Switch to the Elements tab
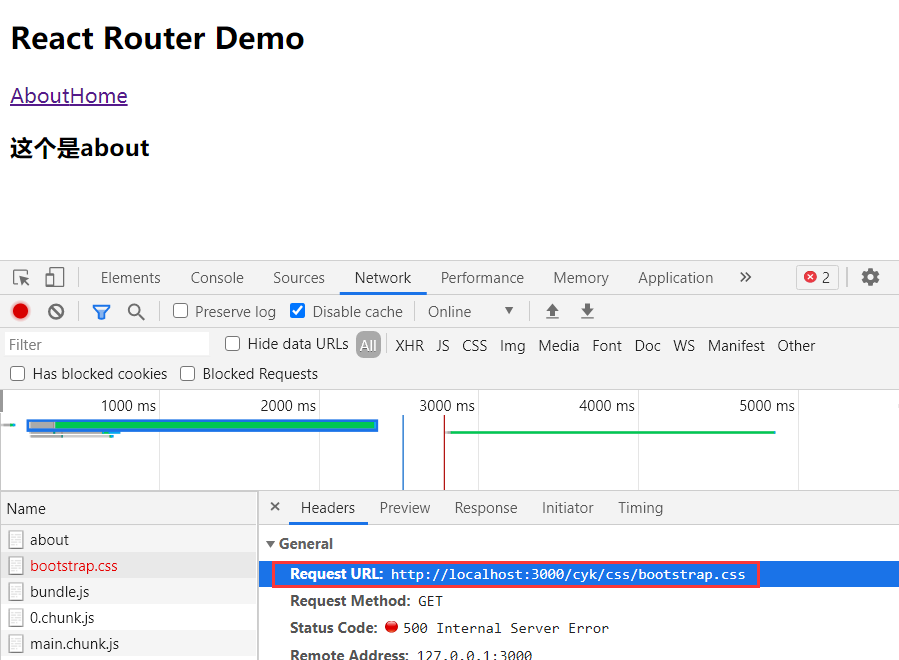899x660 pixels. point(131,278)
